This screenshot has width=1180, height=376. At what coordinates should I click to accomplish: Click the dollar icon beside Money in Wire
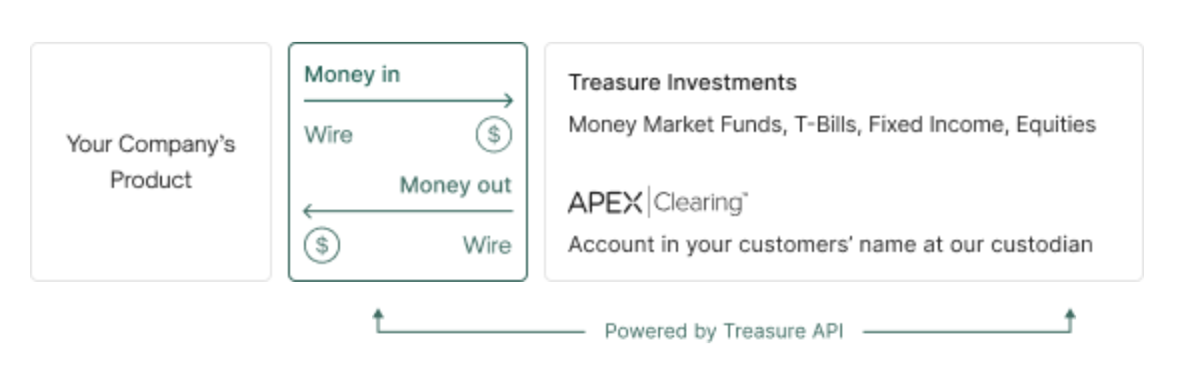coord(494,135)
